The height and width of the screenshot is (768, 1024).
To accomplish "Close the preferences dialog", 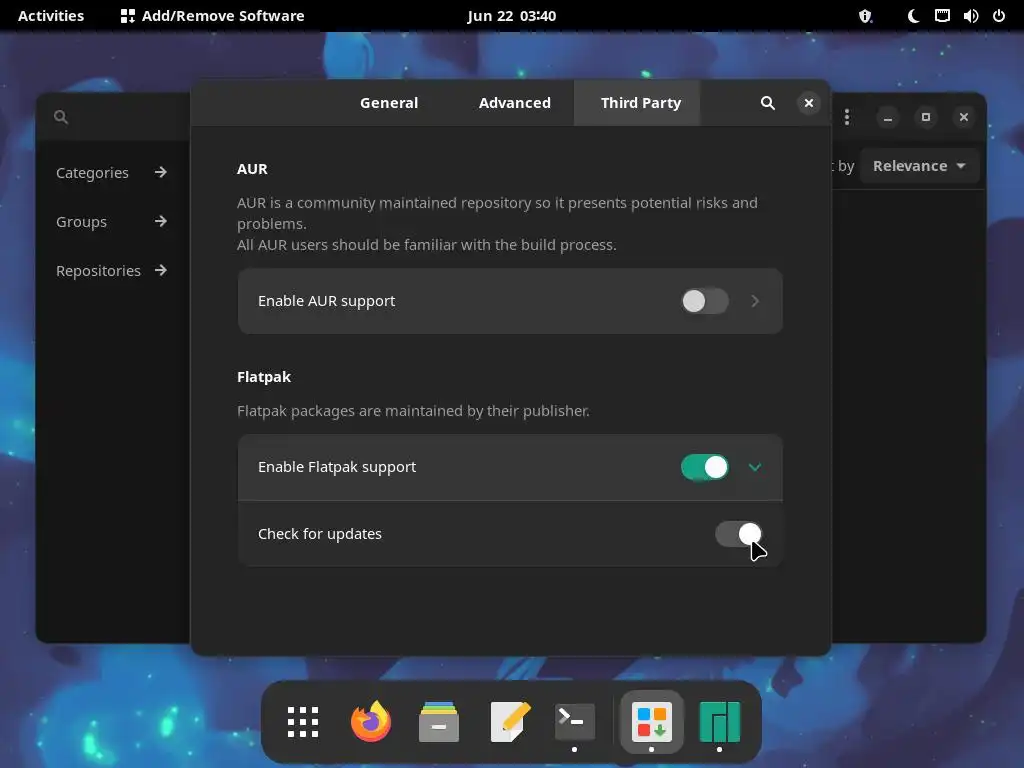I will click(x=808, y=103).
